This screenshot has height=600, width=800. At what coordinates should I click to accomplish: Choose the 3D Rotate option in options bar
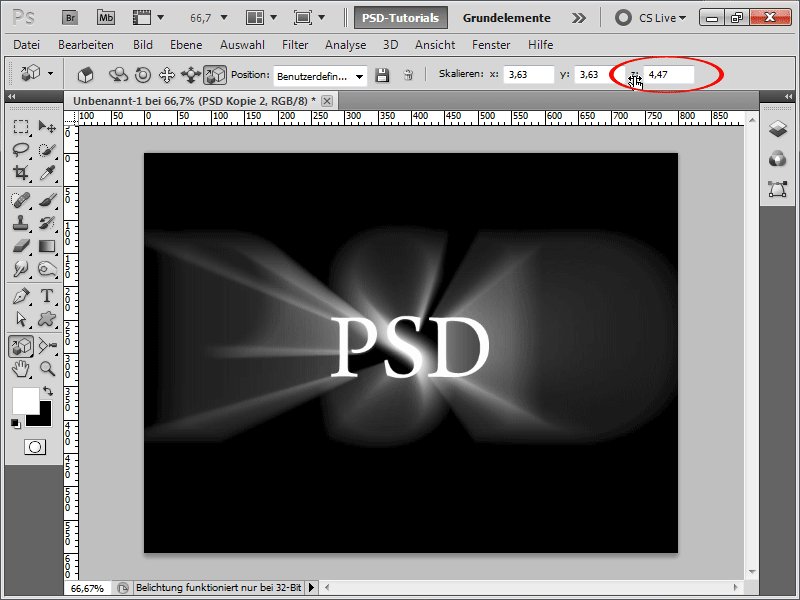(118, 75)
